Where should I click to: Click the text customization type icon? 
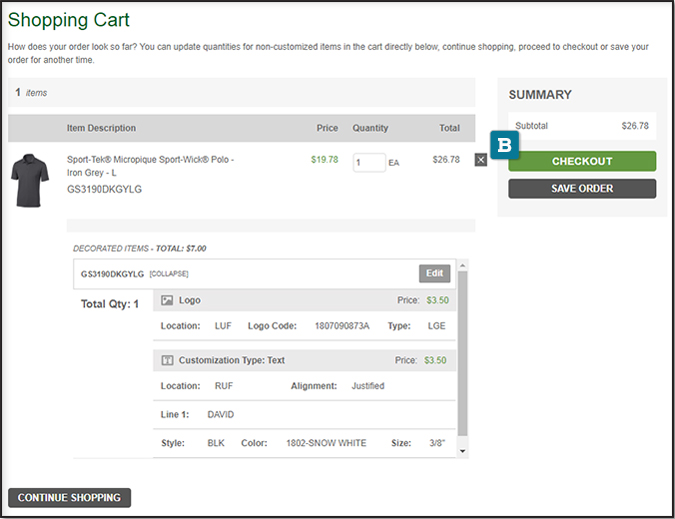[168, 360]
